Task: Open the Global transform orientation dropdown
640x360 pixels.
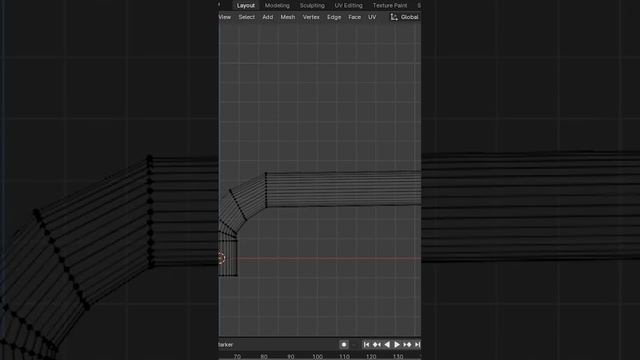Action: point(405,17)
